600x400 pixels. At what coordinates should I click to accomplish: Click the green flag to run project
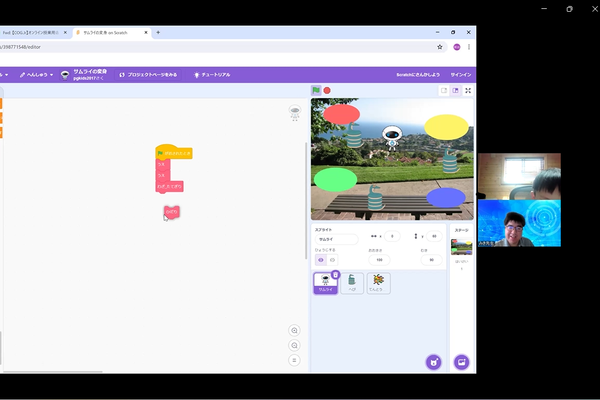[316, 90]
